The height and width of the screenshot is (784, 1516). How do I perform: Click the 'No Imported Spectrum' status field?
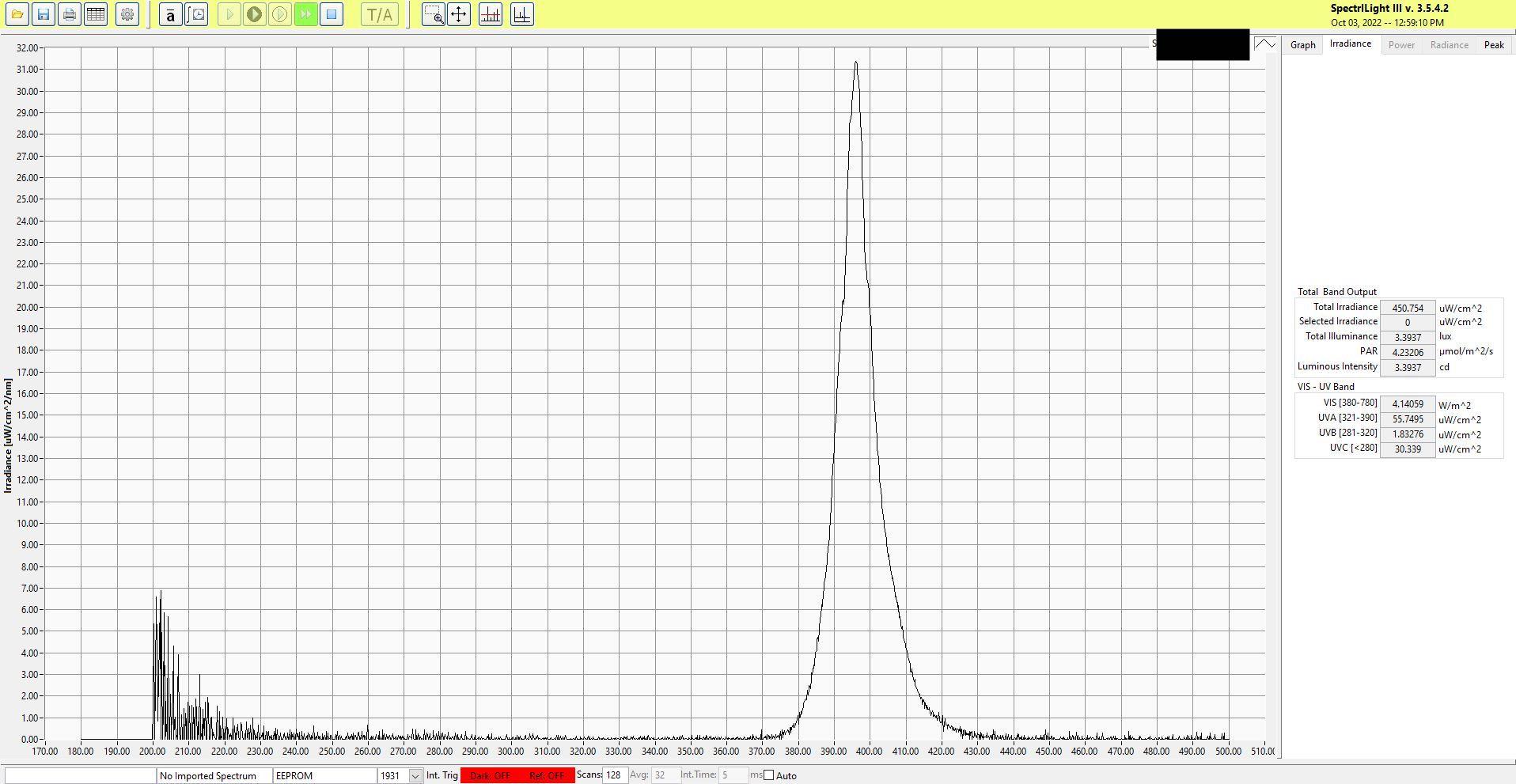(214, 775)
